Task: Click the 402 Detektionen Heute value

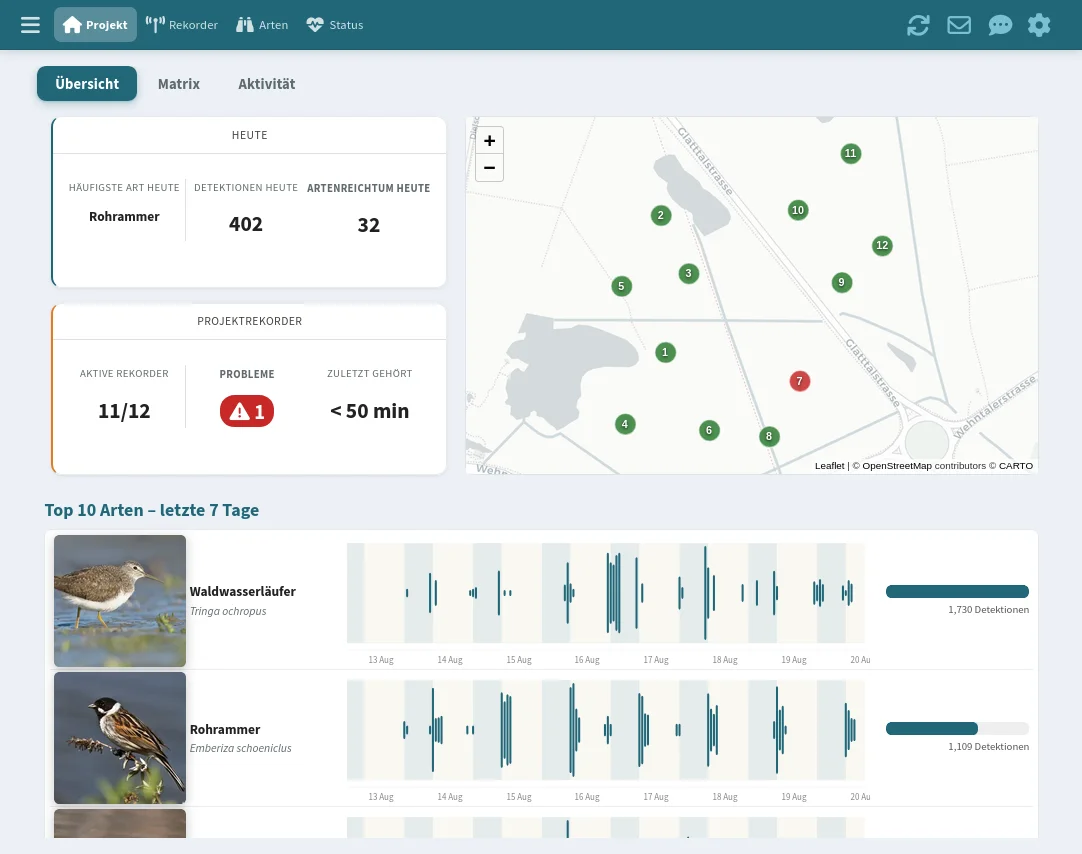Action: [x=246, y=224]
